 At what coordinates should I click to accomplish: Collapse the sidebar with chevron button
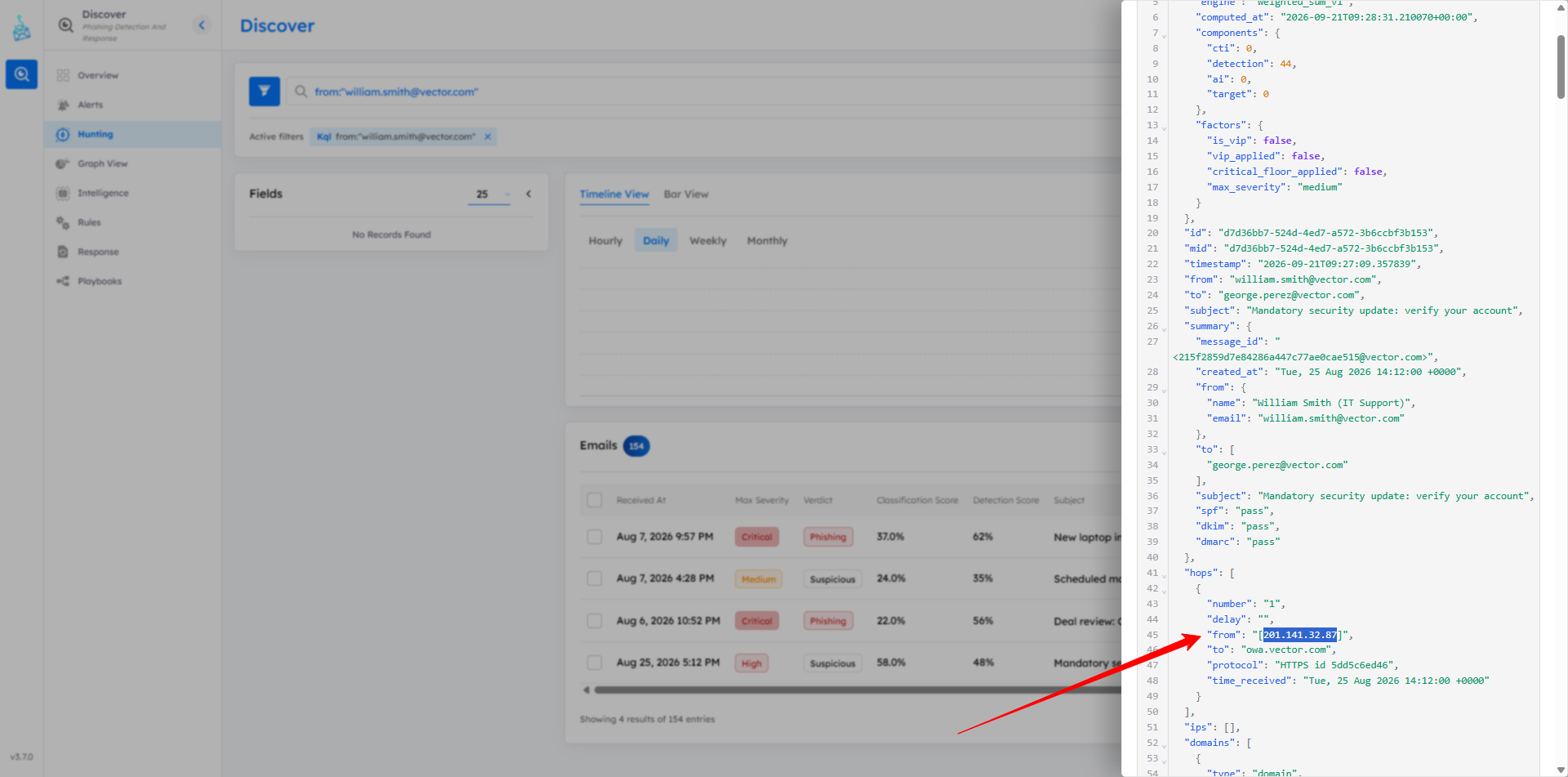[202, 25]
